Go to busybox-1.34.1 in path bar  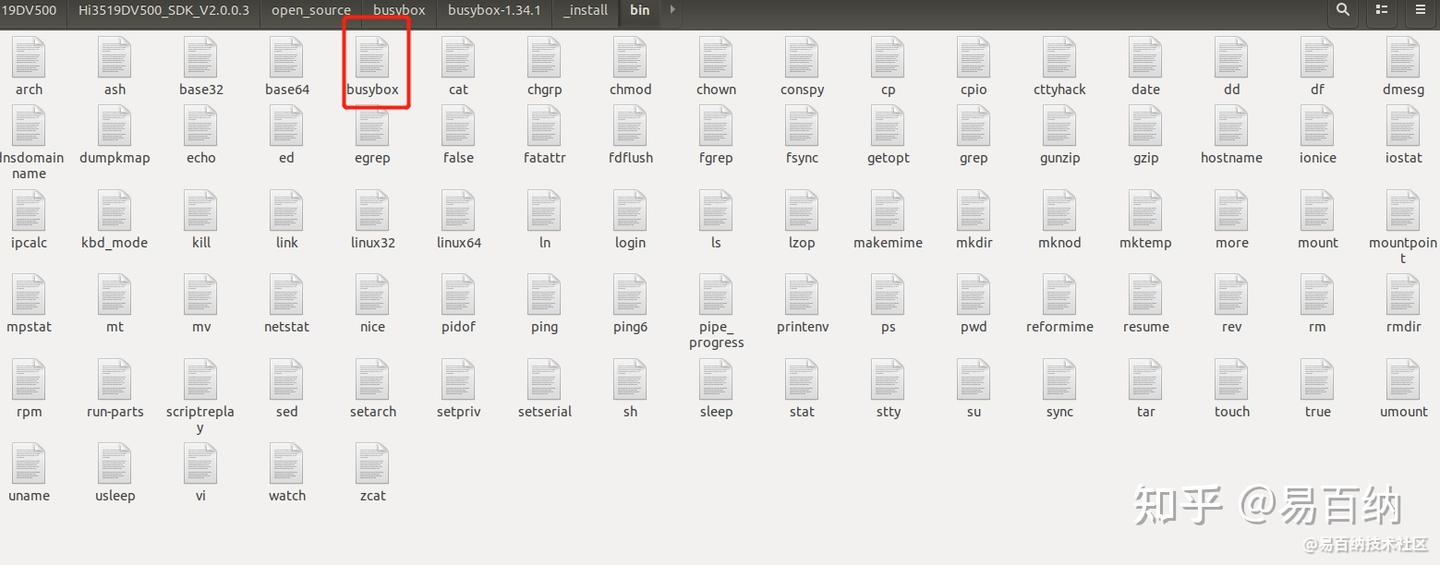coord(494,10)
